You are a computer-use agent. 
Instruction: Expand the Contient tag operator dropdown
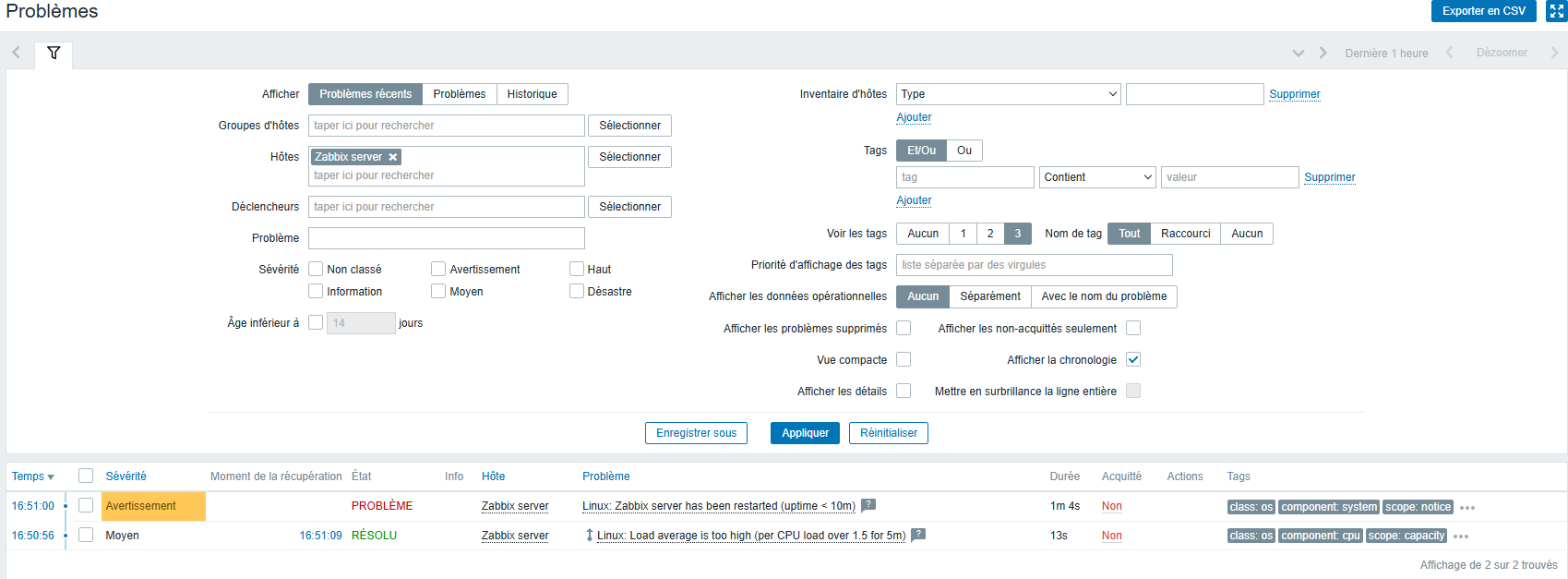[1097, 177]
